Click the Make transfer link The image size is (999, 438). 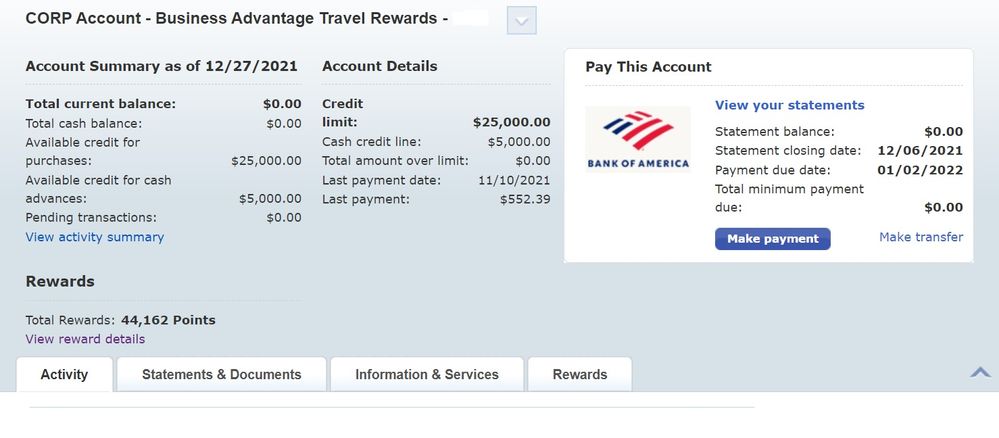click(921, 238)
